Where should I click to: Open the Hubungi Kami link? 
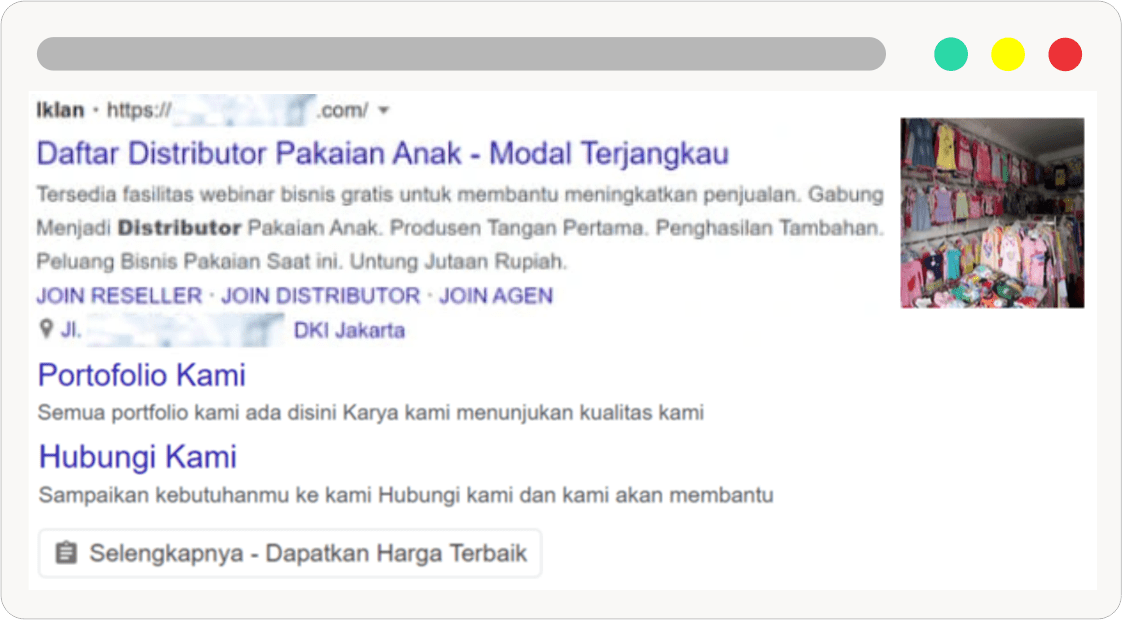[x=137, y=457]
